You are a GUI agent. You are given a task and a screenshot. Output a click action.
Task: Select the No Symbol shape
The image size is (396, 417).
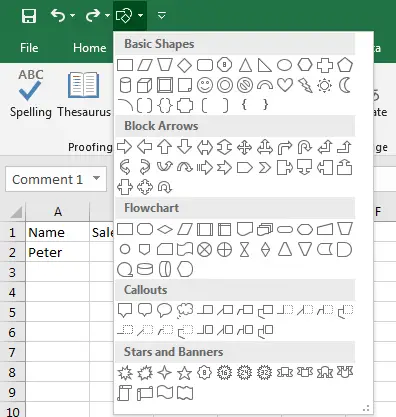tap(245, 85)
